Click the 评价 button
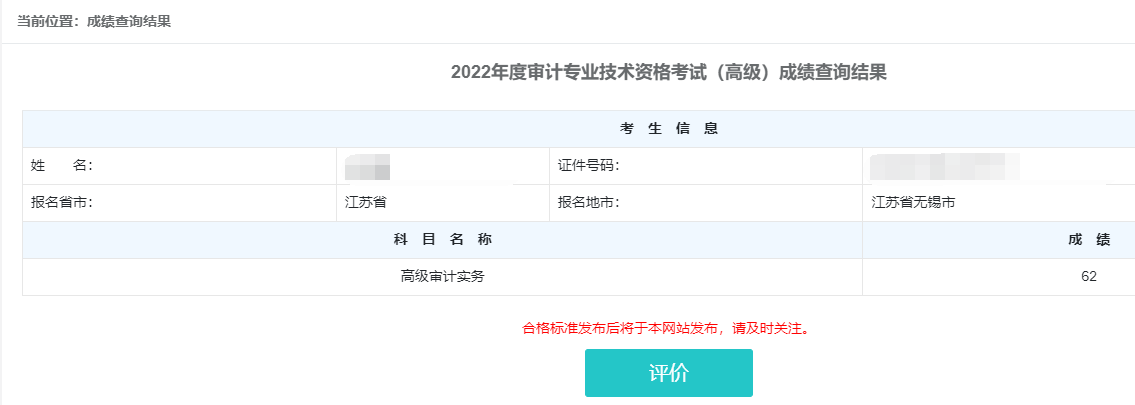This screenshot has width=1135, height=405. point(668,373)
